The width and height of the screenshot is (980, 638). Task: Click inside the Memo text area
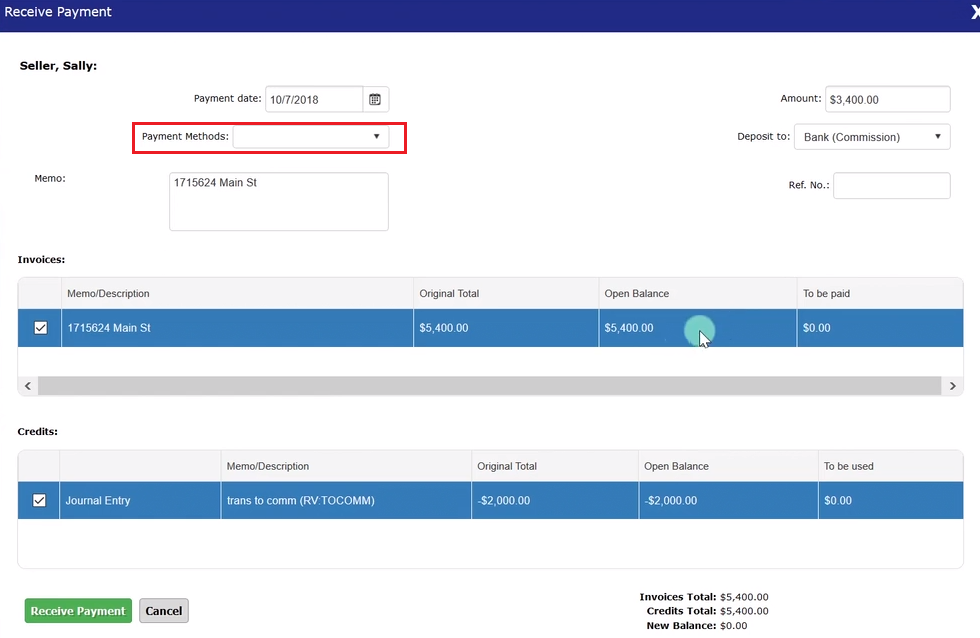point(278,201)
